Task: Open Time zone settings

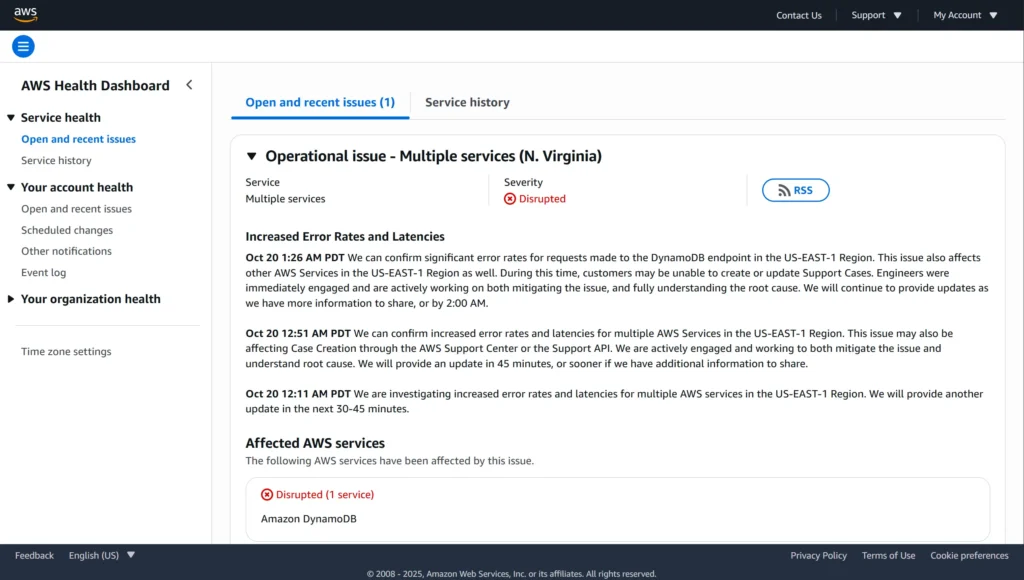Action: pyautogui.click(x=66, y=351)
